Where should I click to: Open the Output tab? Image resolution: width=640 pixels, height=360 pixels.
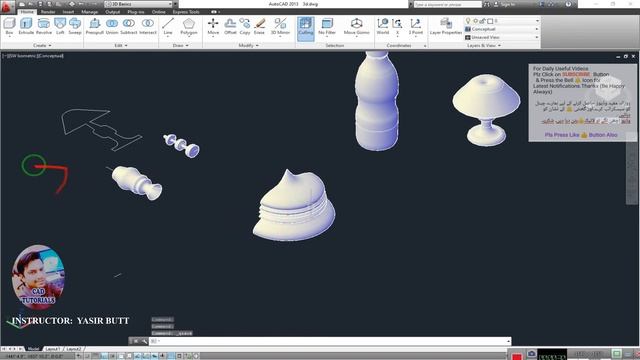point(112,12)
